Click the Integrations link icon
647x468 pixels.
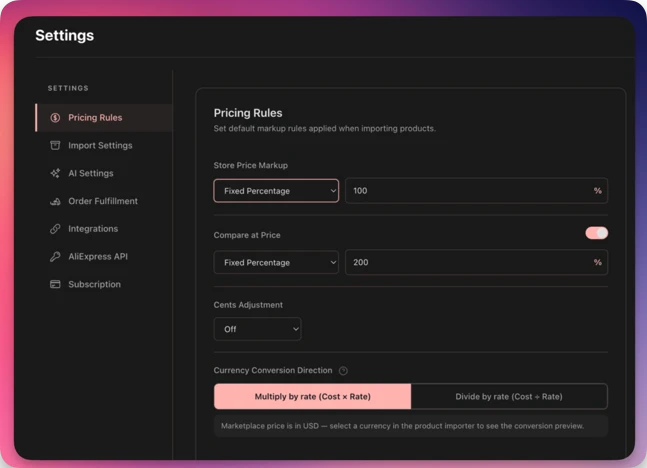[55, 229]
